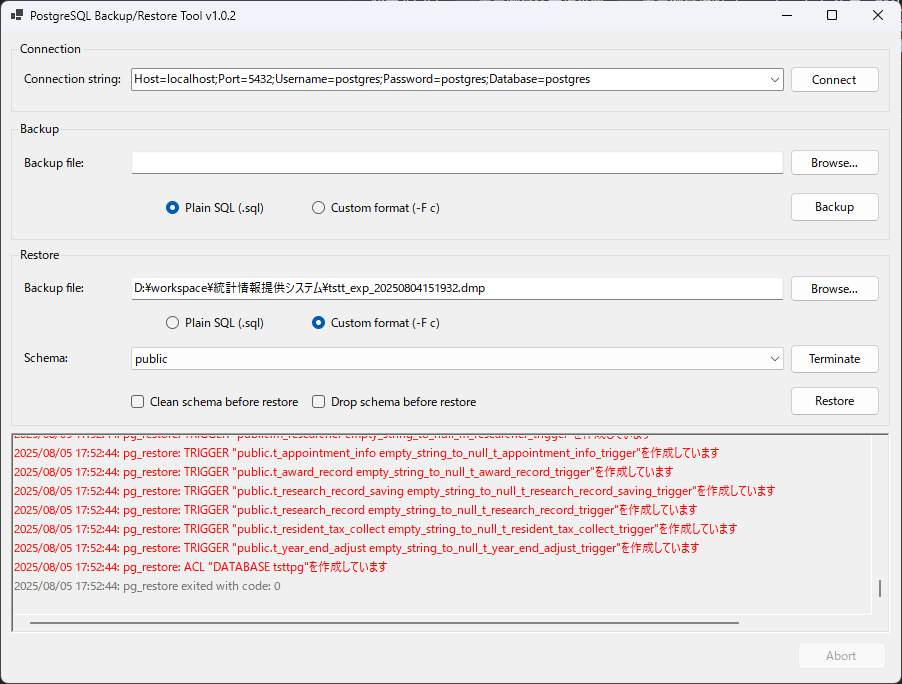
Task: Click the log's vertical scrollbar thumb
Action: (880, 589)
